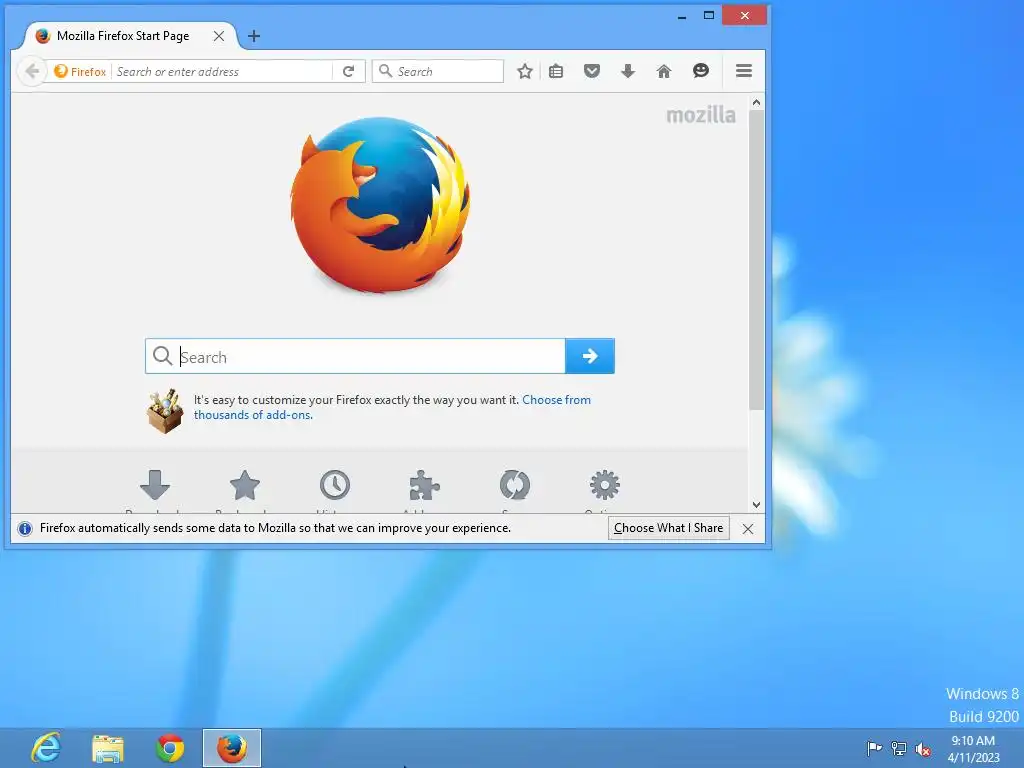1024x768 pixels.
Task: Reload the current page
Action: coord(349,71)
